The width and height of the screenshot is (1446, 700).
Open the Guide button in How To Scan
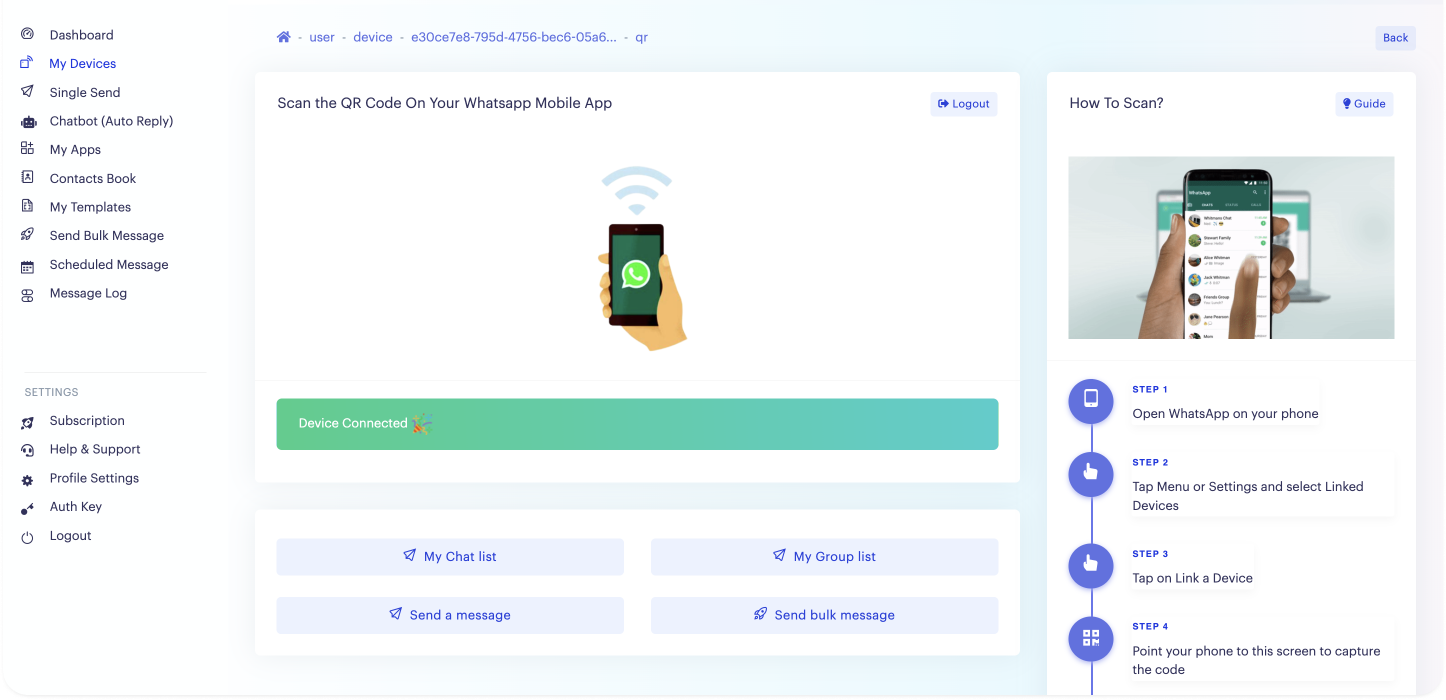1364,104
